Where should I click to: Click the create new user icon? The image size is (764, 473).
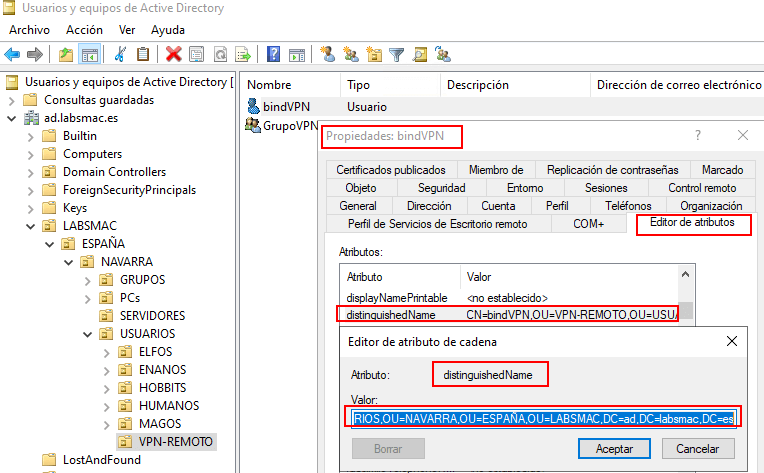[x=327, y=54]
